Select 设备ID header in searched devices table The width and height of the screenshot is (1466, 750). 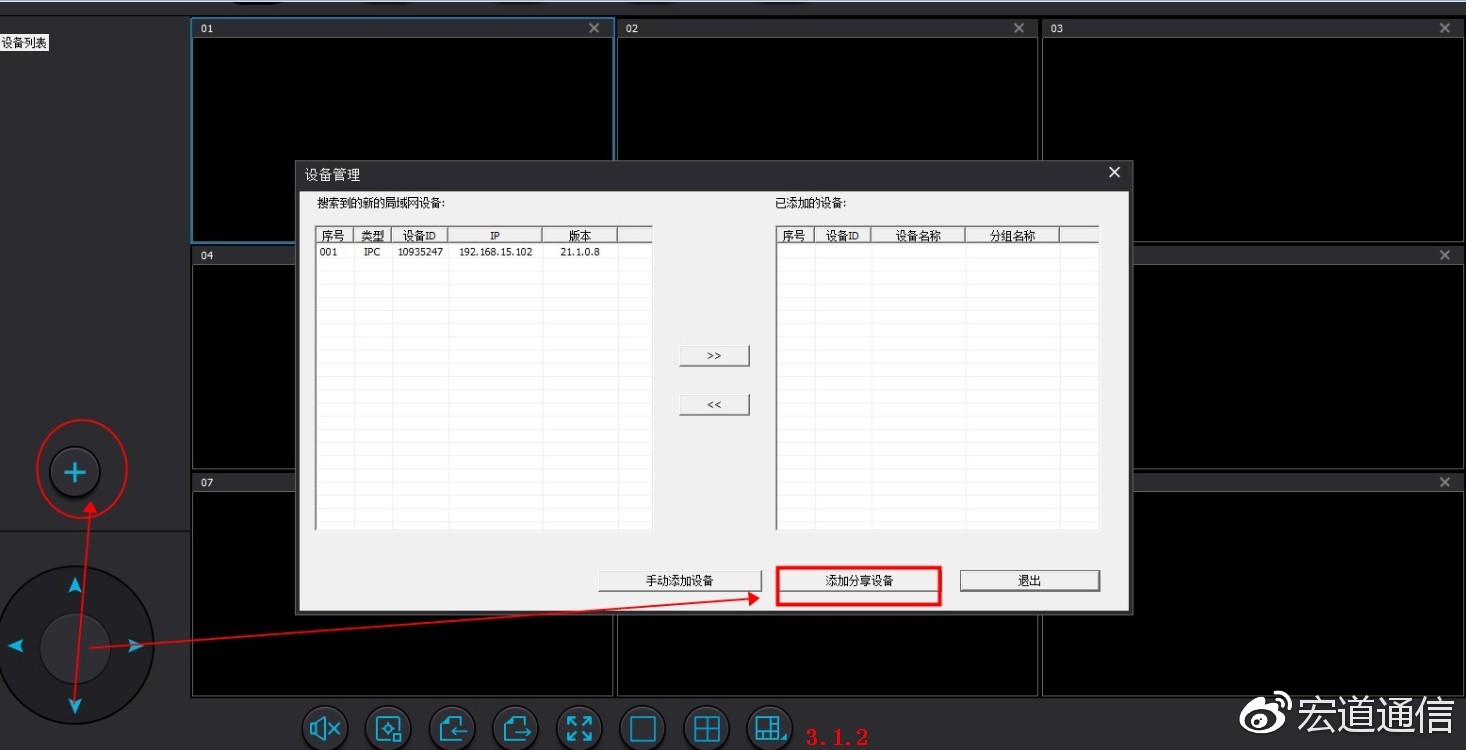tap(420, 235)
